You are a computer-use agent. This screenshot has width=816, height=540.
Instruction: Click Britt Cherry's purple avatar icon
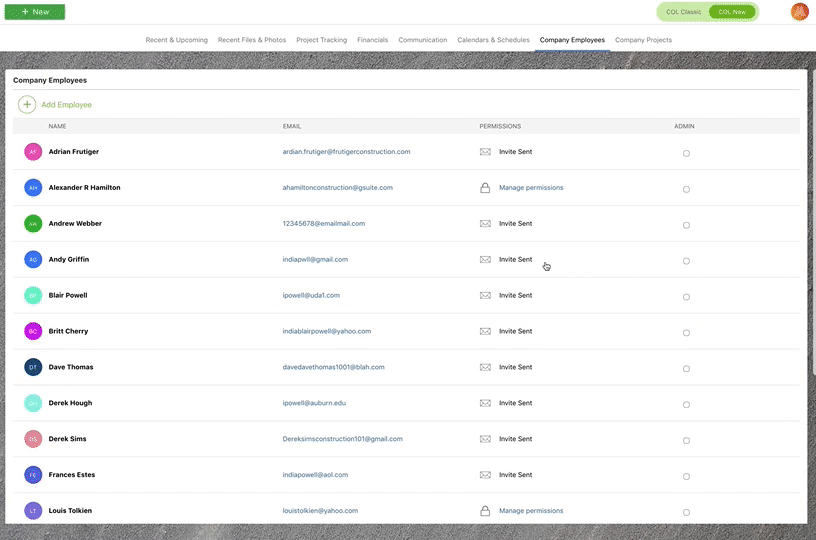33,331
